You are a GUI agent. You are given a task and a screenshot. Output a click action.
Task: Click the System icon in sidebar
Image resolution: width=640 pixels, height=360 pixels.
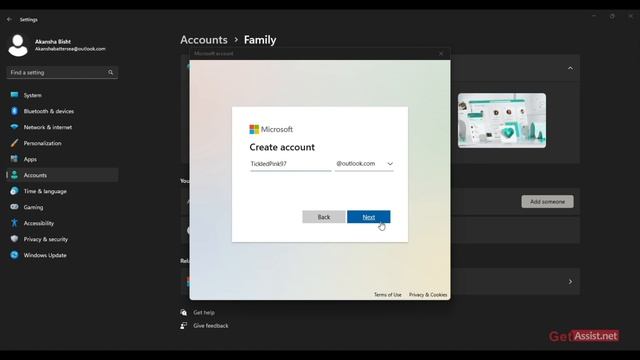[14, 95]
